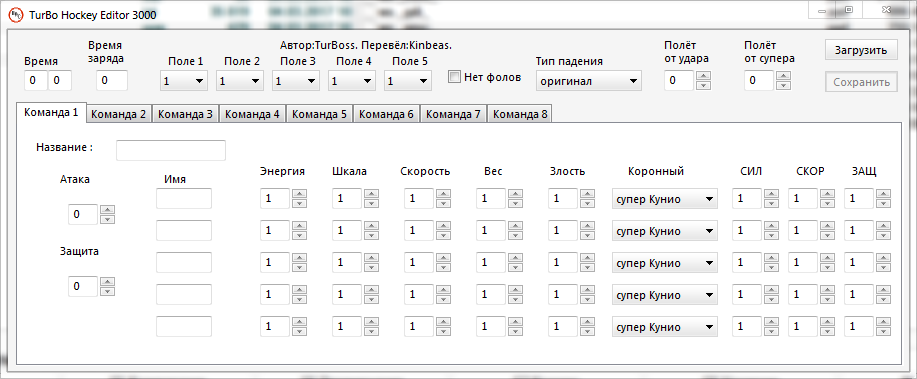Decrease the Защита value
The image size is (917, 379).
pyautogui.click(x=108, y=292)
